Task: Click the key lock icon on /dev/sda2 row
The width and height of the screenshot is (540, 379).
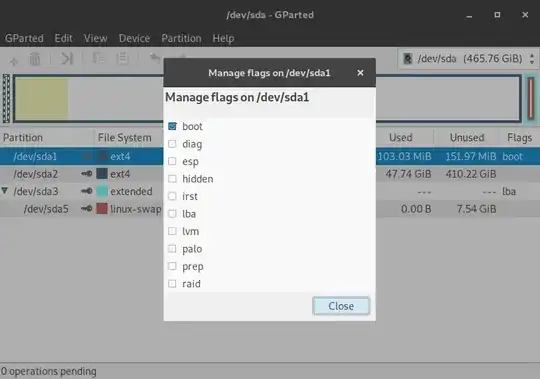Action: [x=86, y=174]
